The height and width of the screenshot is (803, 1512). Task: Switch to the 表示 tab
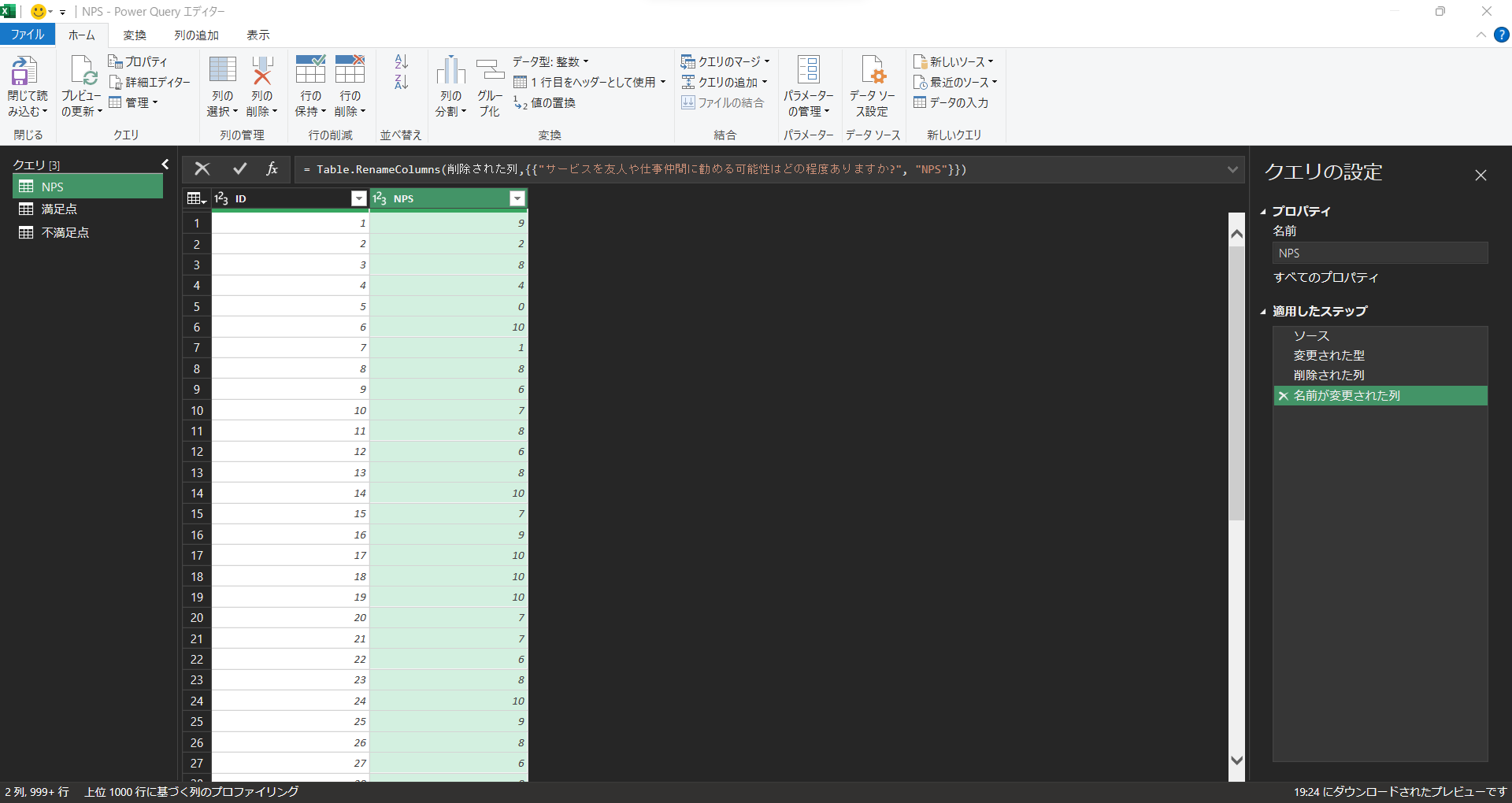pyautogui.click(x=258, y=35)
